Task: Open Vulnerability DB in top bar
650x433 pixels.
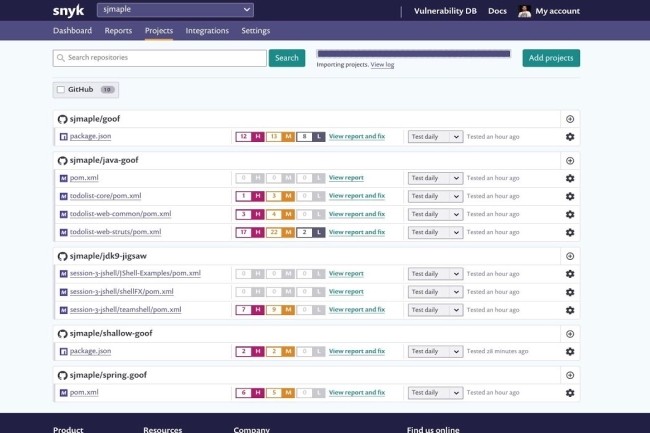Action: (445, 11)
